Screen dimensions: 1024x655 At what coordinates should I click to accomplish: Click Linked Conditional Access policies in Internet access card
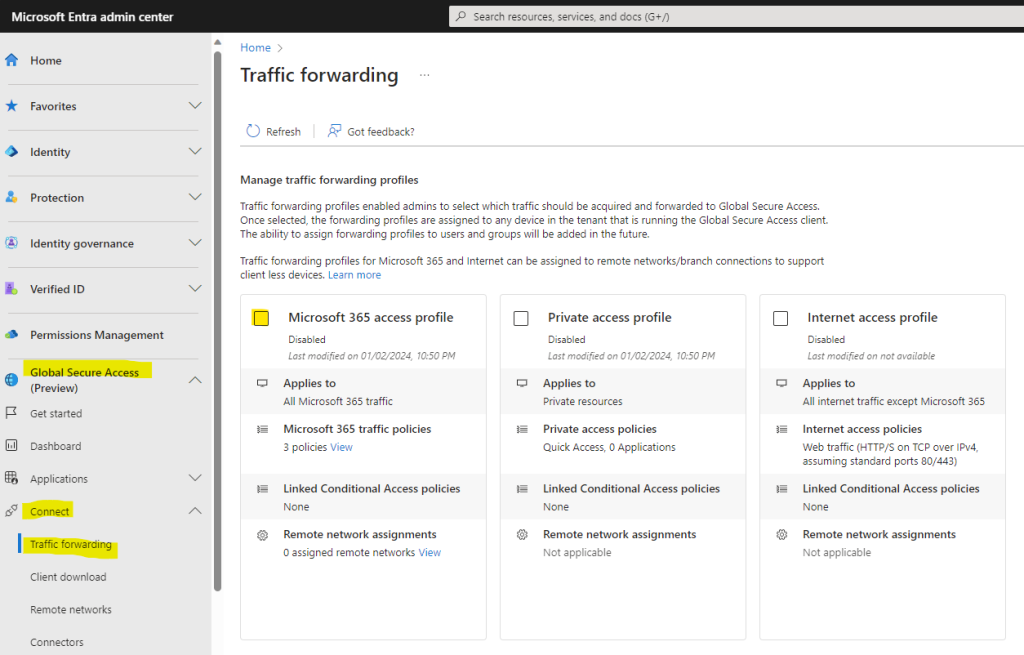[x=891, y=488]
